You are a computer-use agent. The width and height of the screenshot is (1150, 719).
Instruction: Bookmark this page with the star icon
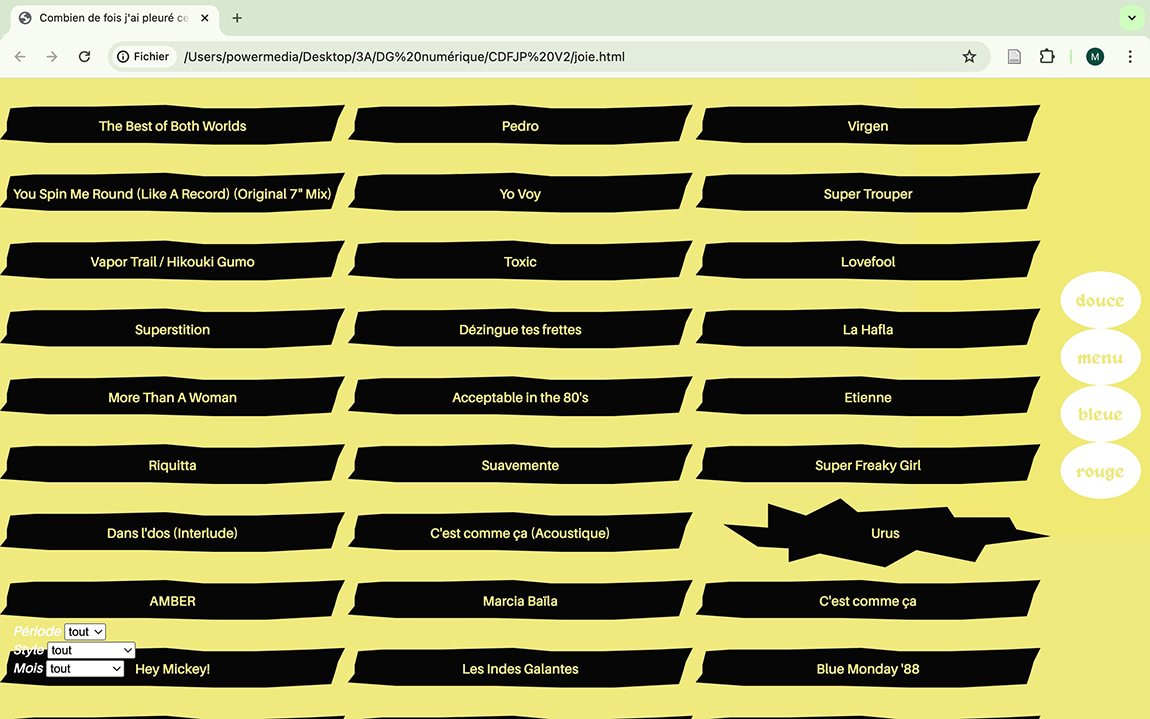pos(969,56)
